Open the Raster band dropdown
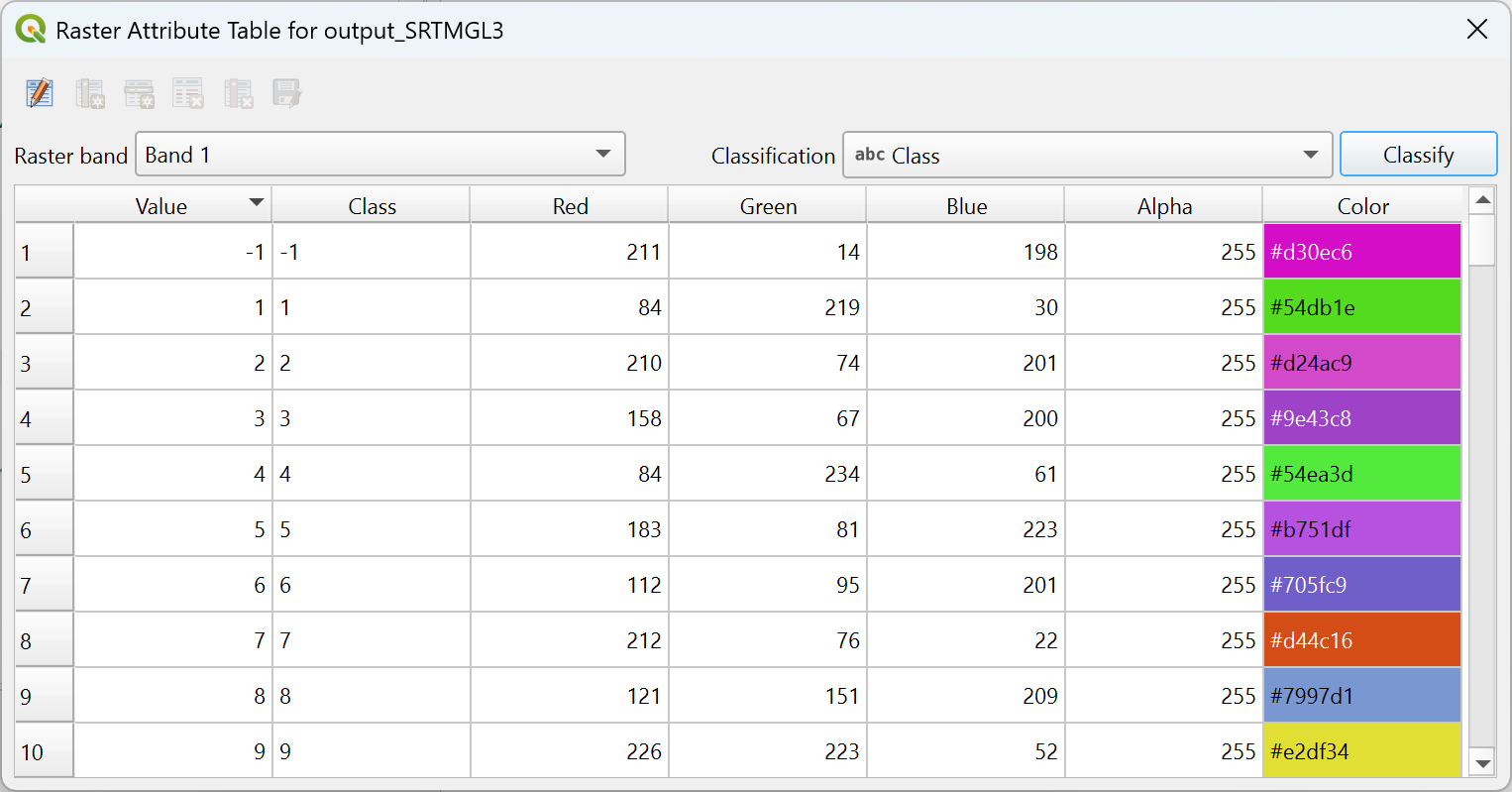Image resolution: width=1512 pixels, height=792 pixels. (x=379, y=155)
